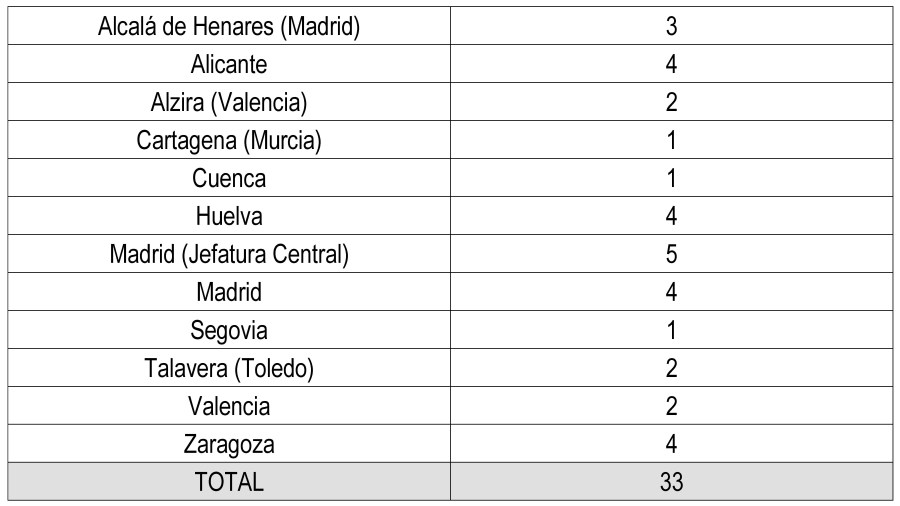Select the Alicante row label
Screen dimensions: 900x506
tap(229, 65)
